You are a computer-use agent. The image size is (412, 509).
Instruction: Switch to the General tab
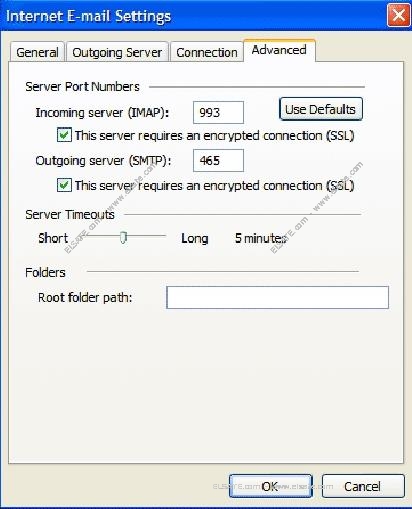[37, 52]
